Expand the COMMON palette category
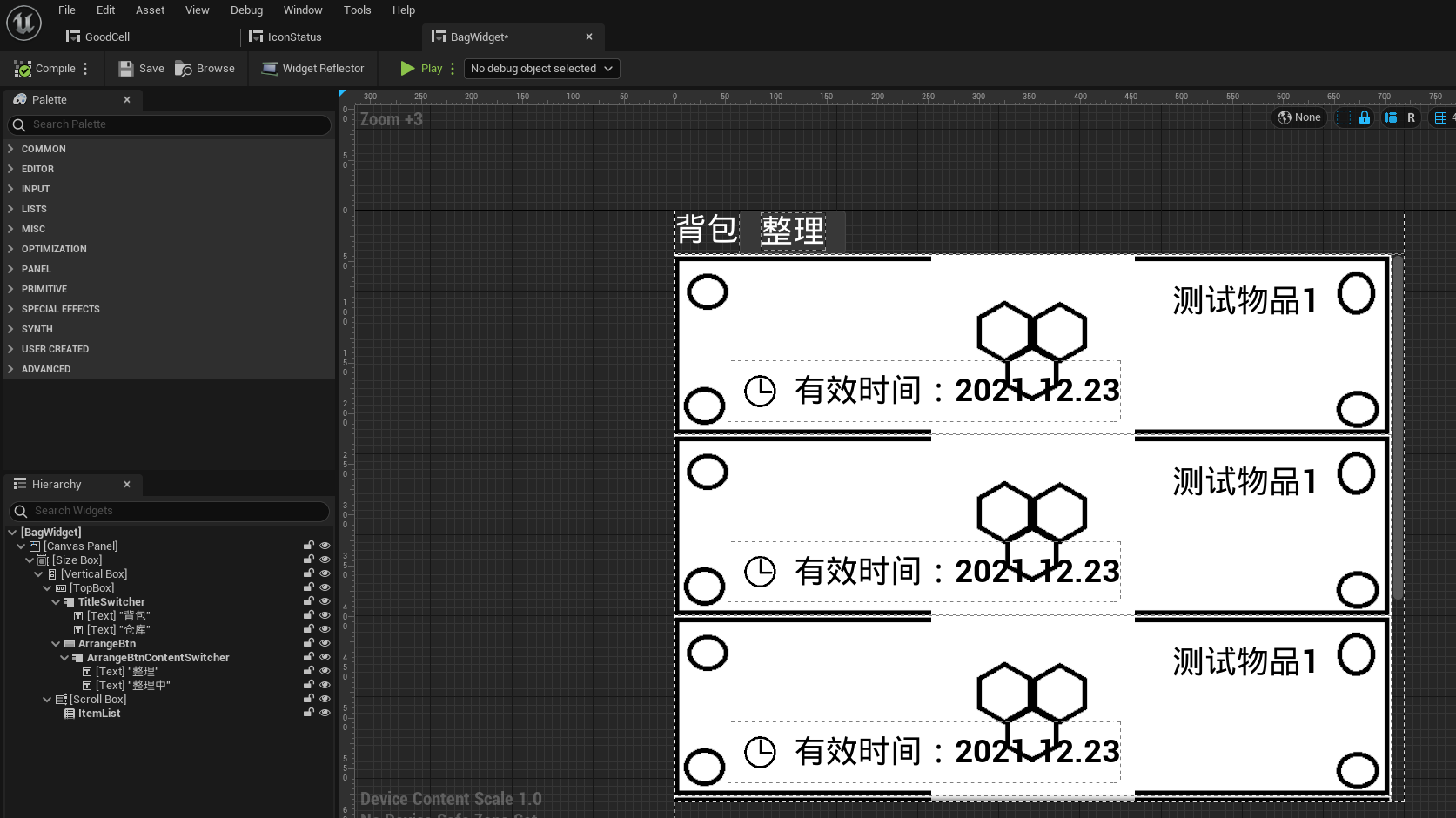Image resolution: width=1456 pixels, height=818 pixels. click(10, 149)
